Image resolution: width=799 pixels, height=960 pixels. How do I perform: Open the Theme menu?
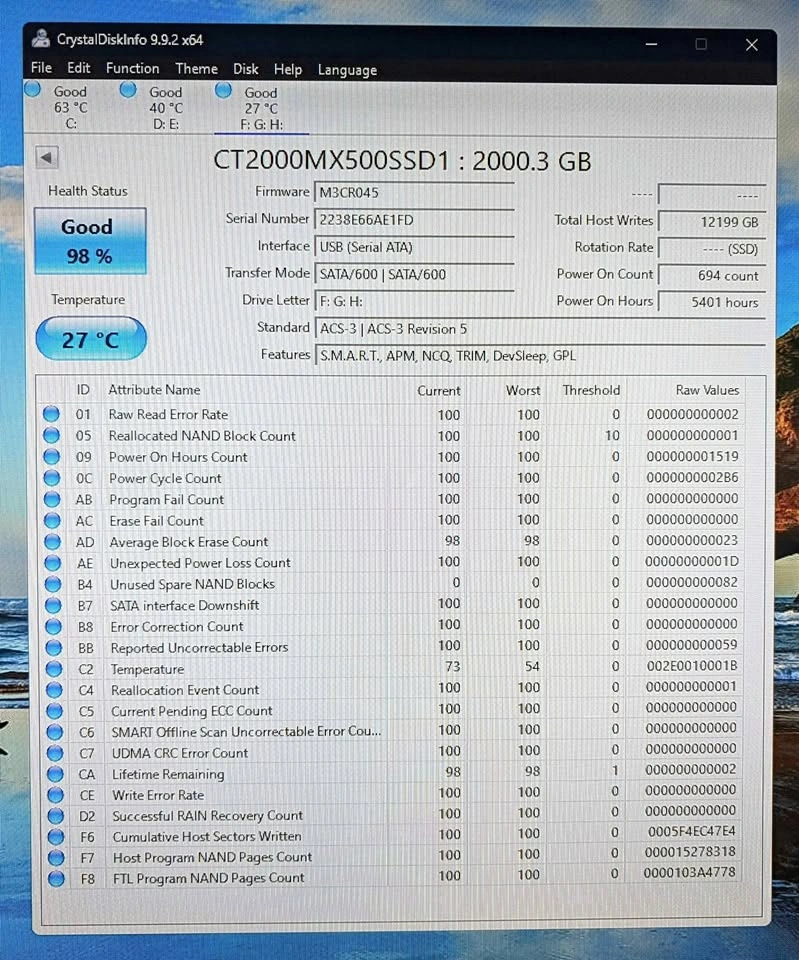click(x=196, y=69)
